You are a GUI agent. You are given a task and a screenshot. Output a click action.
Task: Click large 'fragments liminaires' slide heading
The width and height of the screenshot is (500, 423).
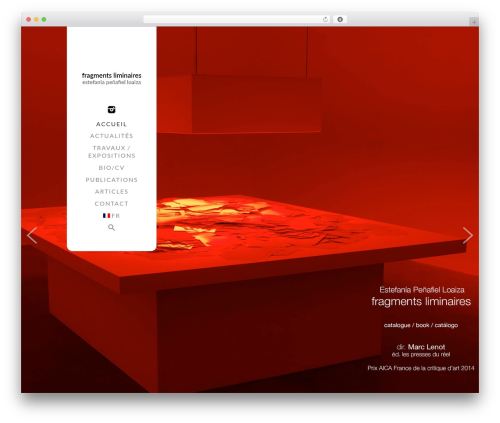click(x=421, y=301)
